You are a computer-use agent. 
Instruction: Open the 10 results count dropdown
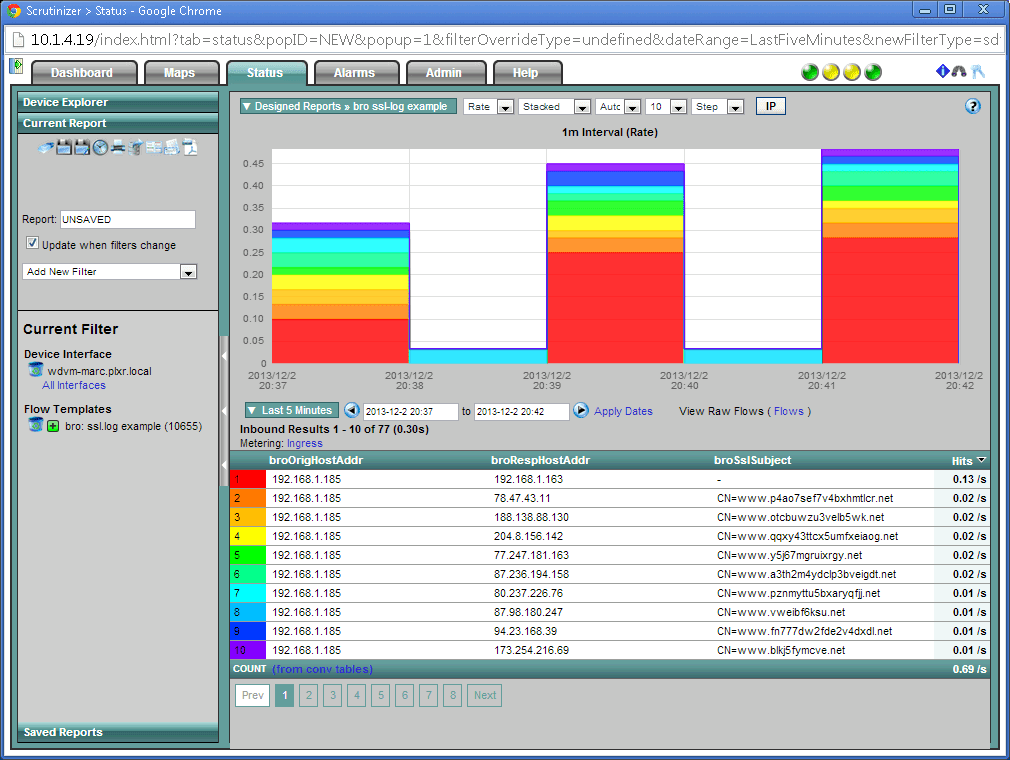(666, 107)
